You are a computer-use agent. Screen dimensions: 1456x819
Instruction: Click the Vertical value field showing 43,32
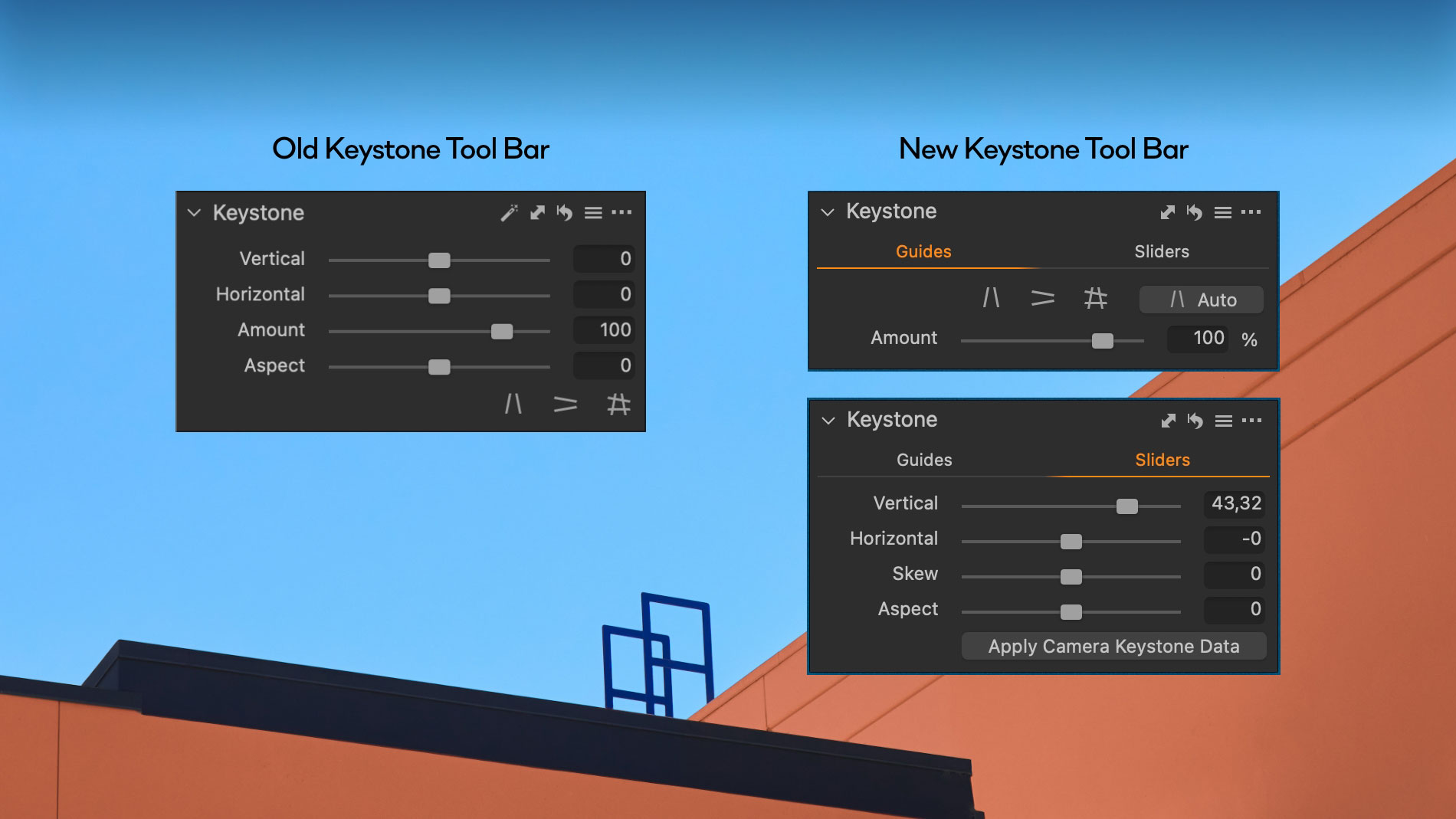click(1233, 503)
